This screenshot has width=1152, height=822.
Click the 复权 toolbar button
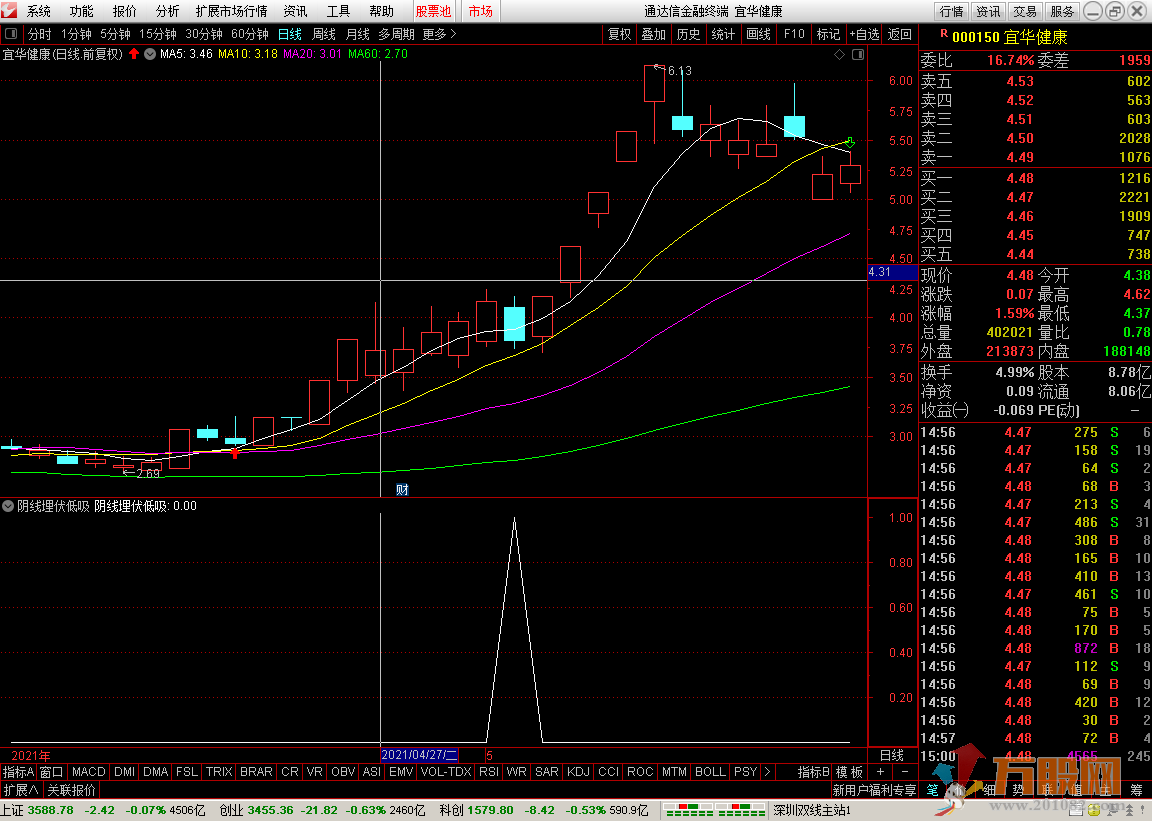pos(619,35)
